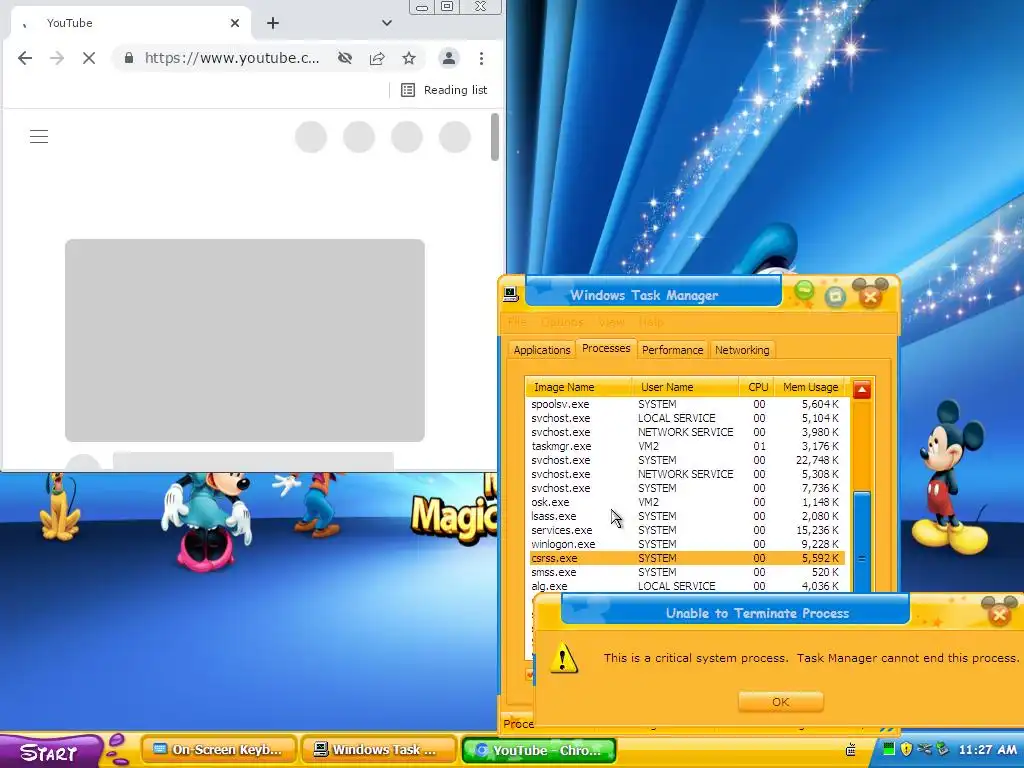The height and width of the screenshot is (768, 1024).
Task: Sort processes by Mem Usage column
Action: 810,387
